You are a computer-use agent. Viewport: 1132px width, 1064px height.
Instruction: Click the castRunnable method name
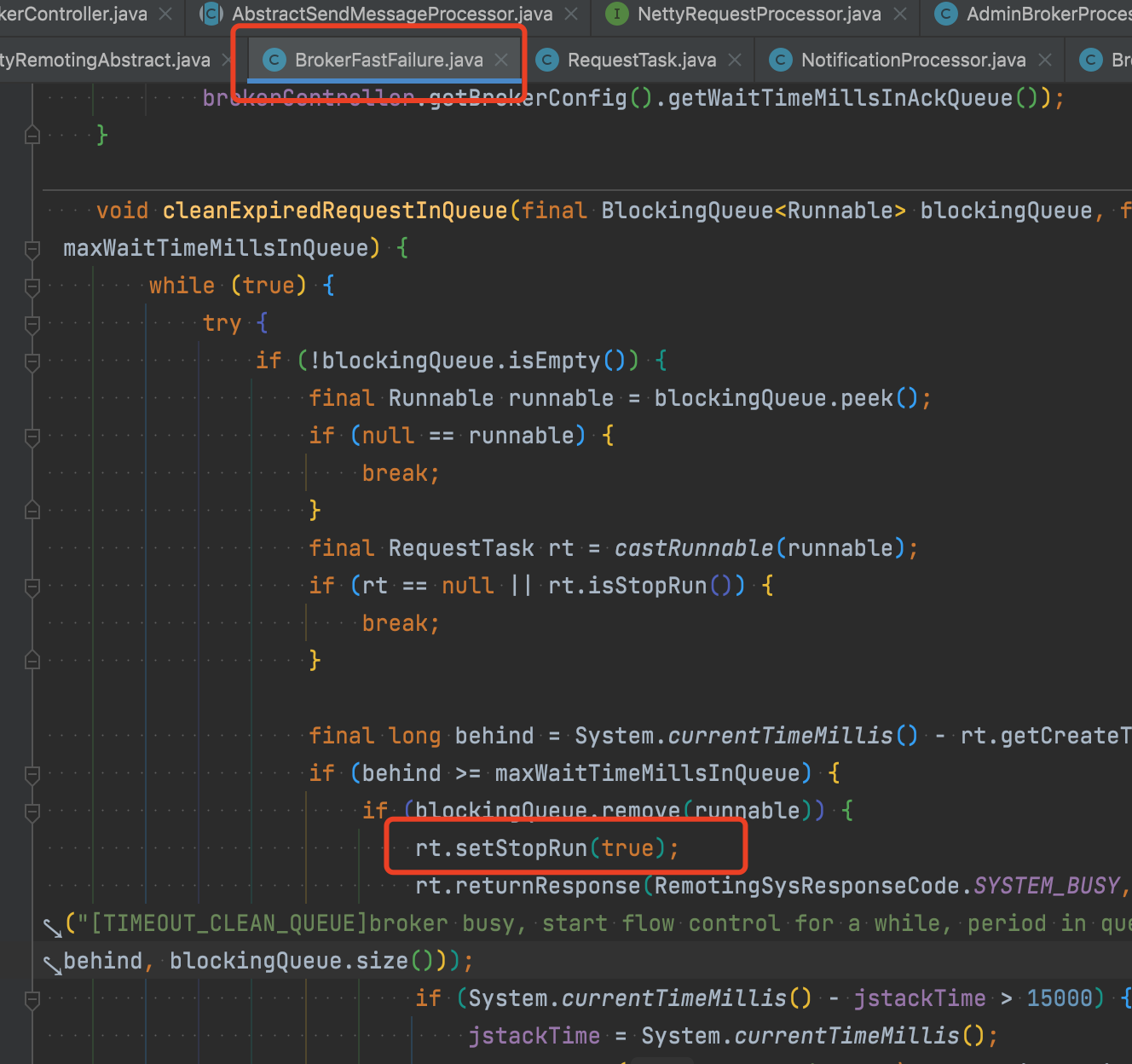(693, 548)
